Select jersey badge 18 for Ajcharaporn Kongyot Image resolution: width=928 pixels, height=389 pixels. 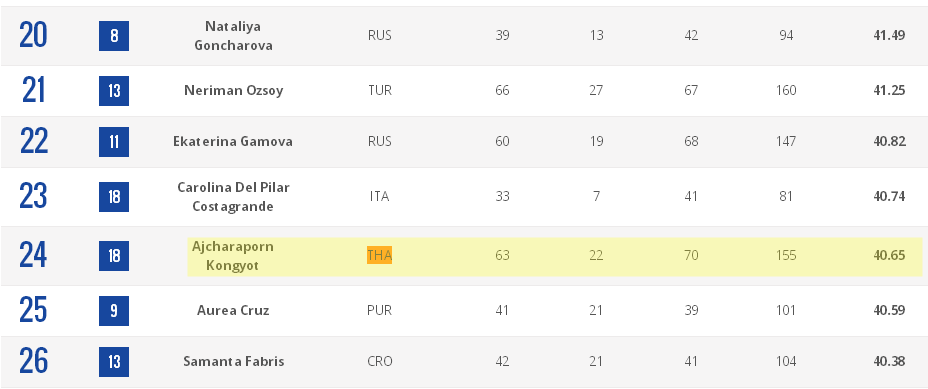coord(114,256)
